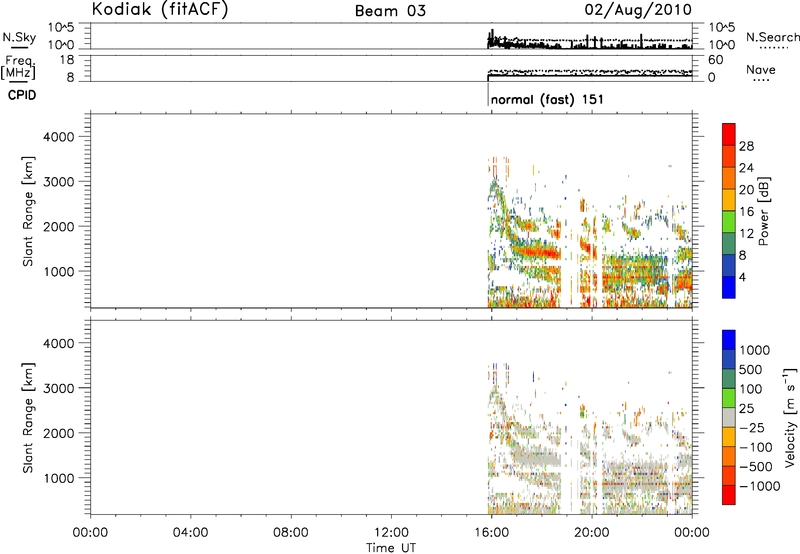800x554 pixels.
Task: Select the 'Beam 03' heading
Action: [390, 11]
